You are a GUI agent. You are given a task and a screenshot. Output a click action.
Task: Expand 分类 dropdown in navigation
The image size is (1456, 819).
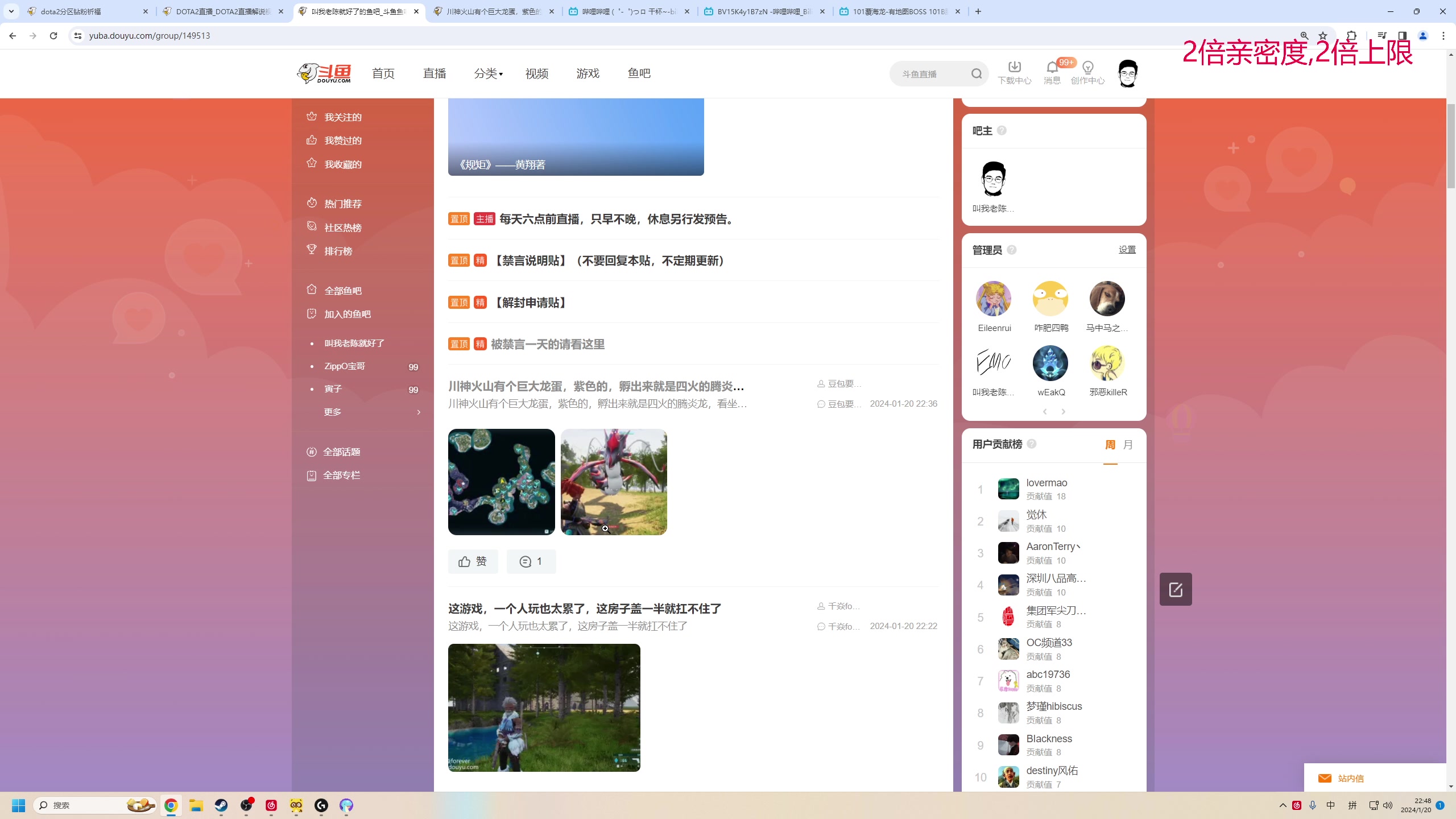[488, 73]
